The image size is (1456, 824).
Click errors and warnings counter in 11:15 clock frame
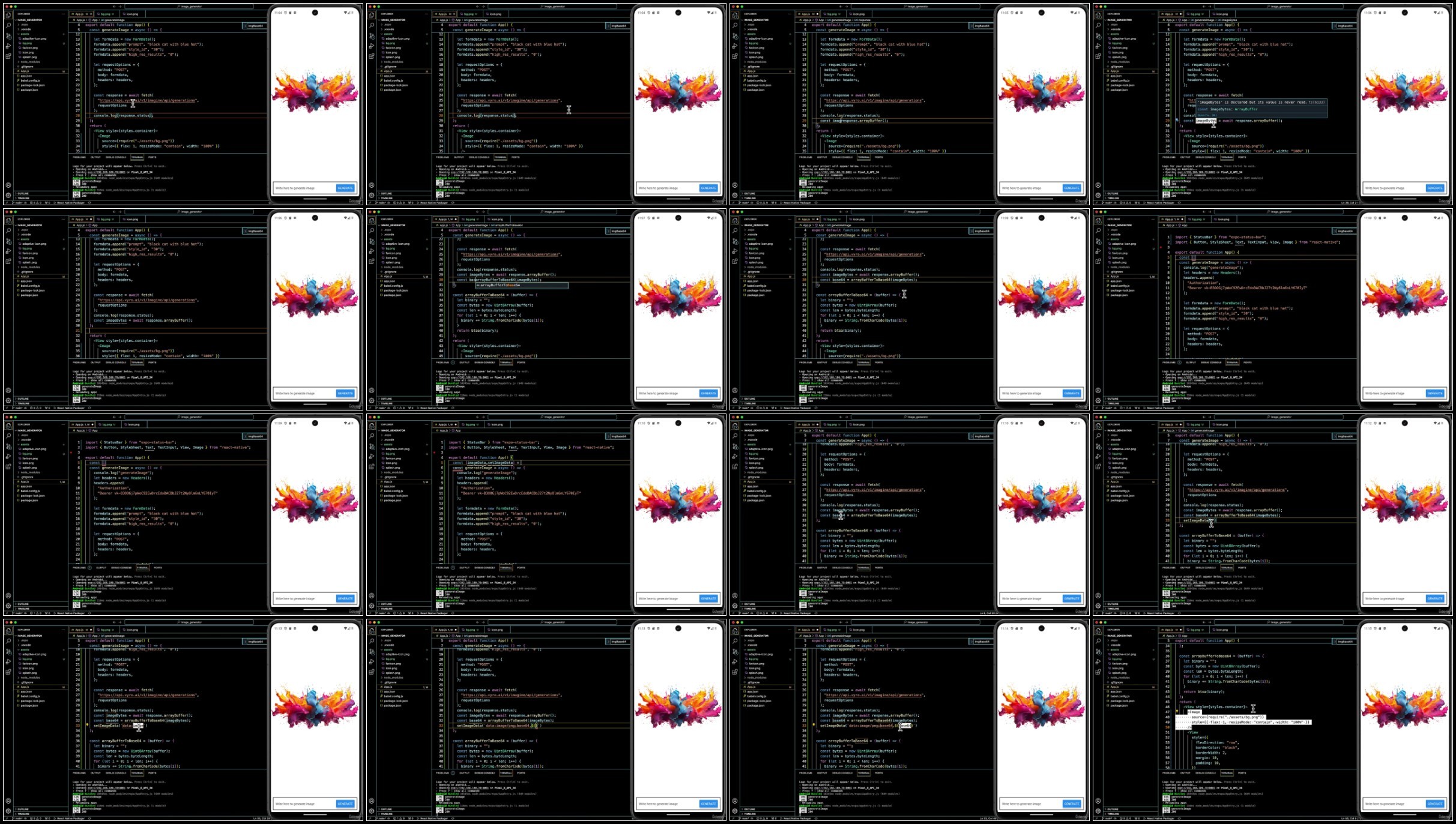click(x=1125, y=819)
